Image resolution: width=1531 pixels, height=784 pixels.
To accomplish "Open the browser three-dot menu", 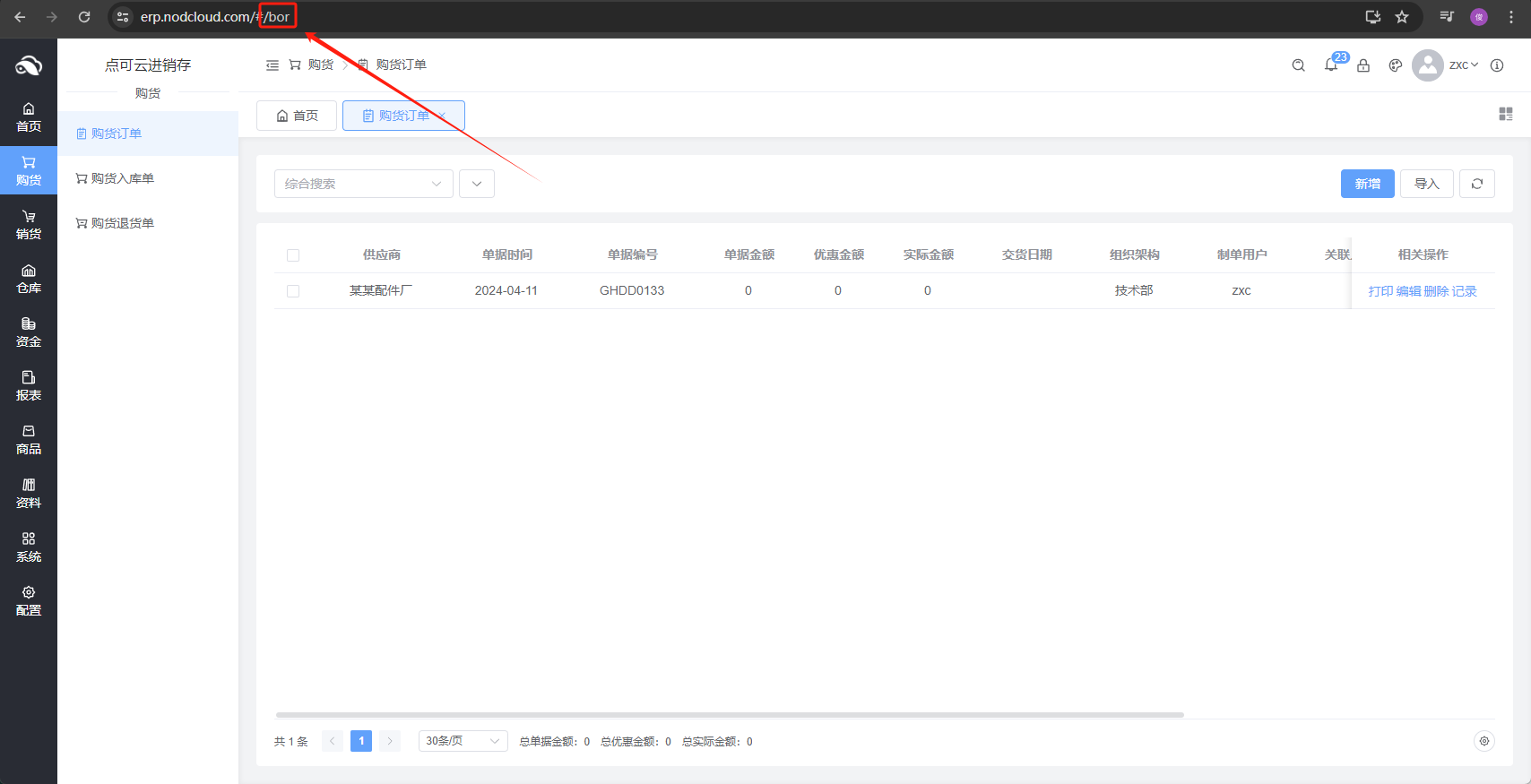I will coord(1511,17).
